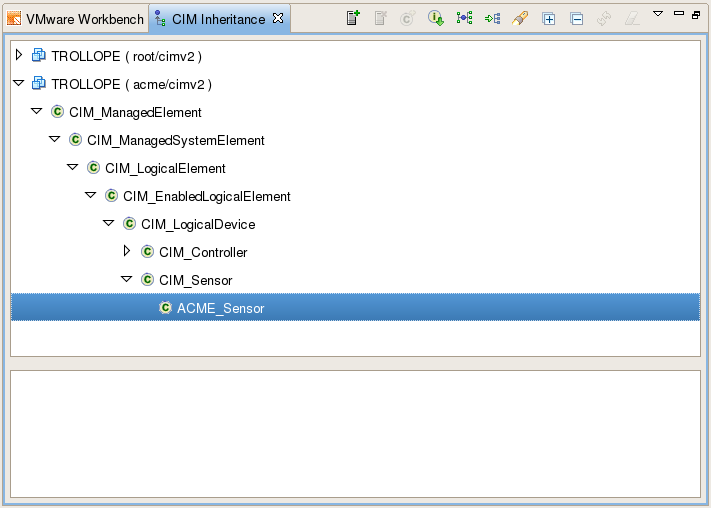
Task: Switch to the VMware Workbench tab
Action: 75,19
